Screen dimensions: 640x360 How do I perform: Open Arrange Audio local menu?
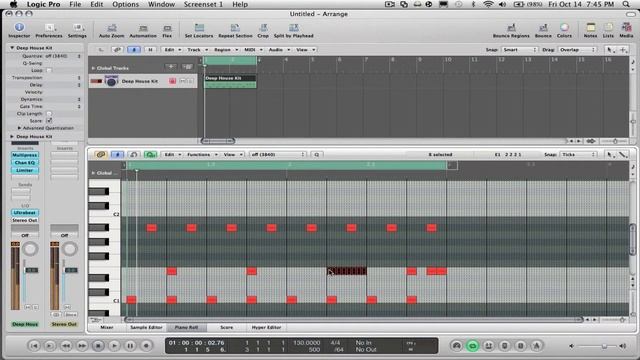tap(279, 50)
